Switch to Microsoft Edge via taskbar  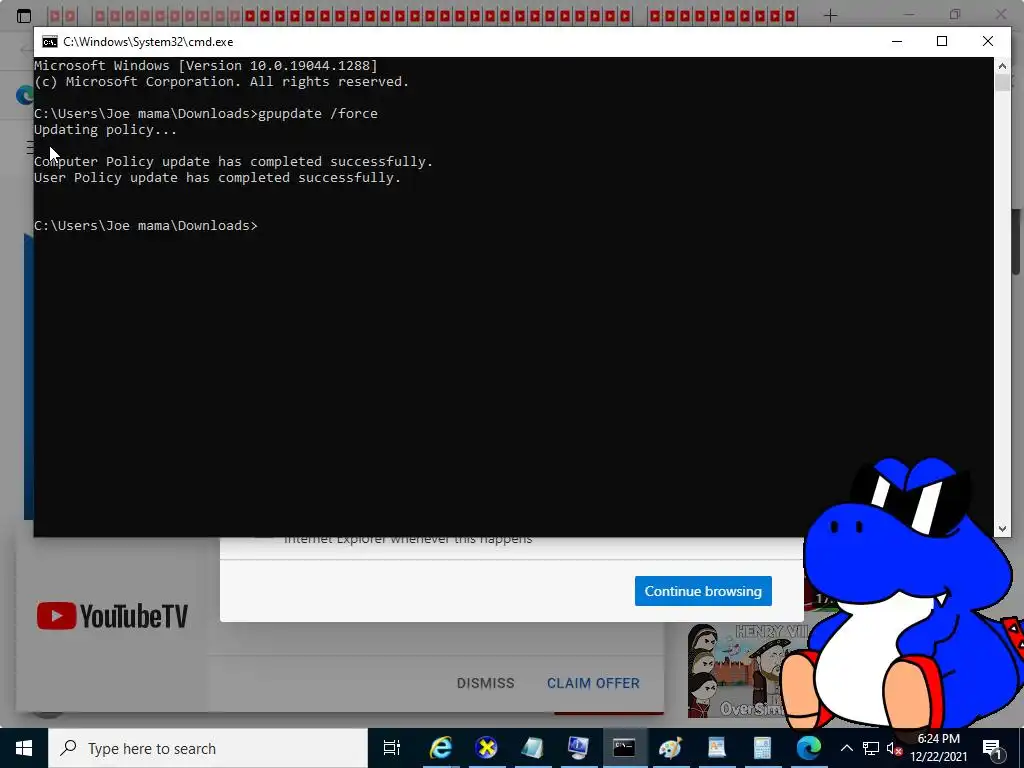pyautogui.click(x=808, y=748)
